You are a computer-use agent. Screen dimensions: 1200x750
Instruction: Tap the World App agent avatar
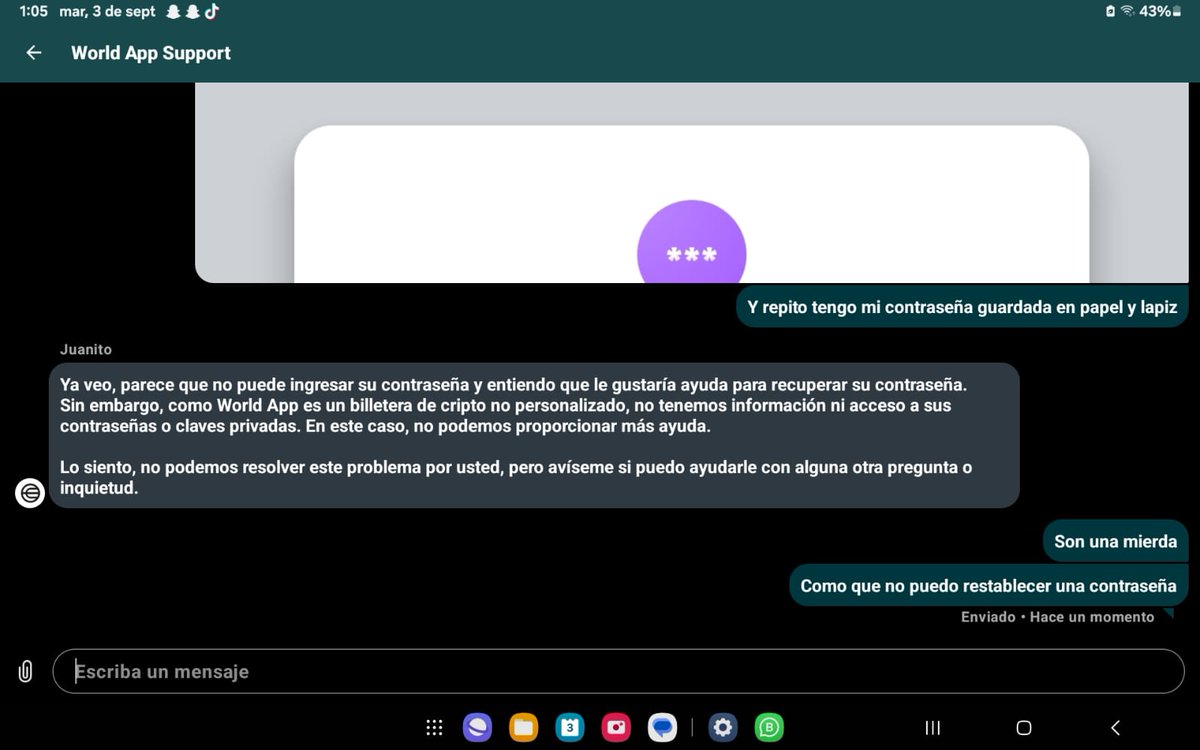click(30, 493)
